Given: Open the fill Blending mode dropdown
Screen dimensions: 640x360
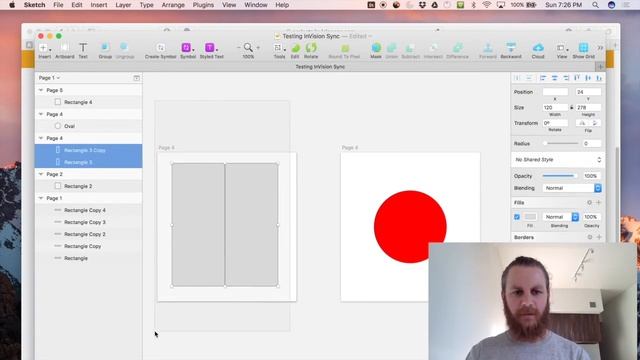Looking at the screenshot, I should pyautogui.click(x=560, y=217).
